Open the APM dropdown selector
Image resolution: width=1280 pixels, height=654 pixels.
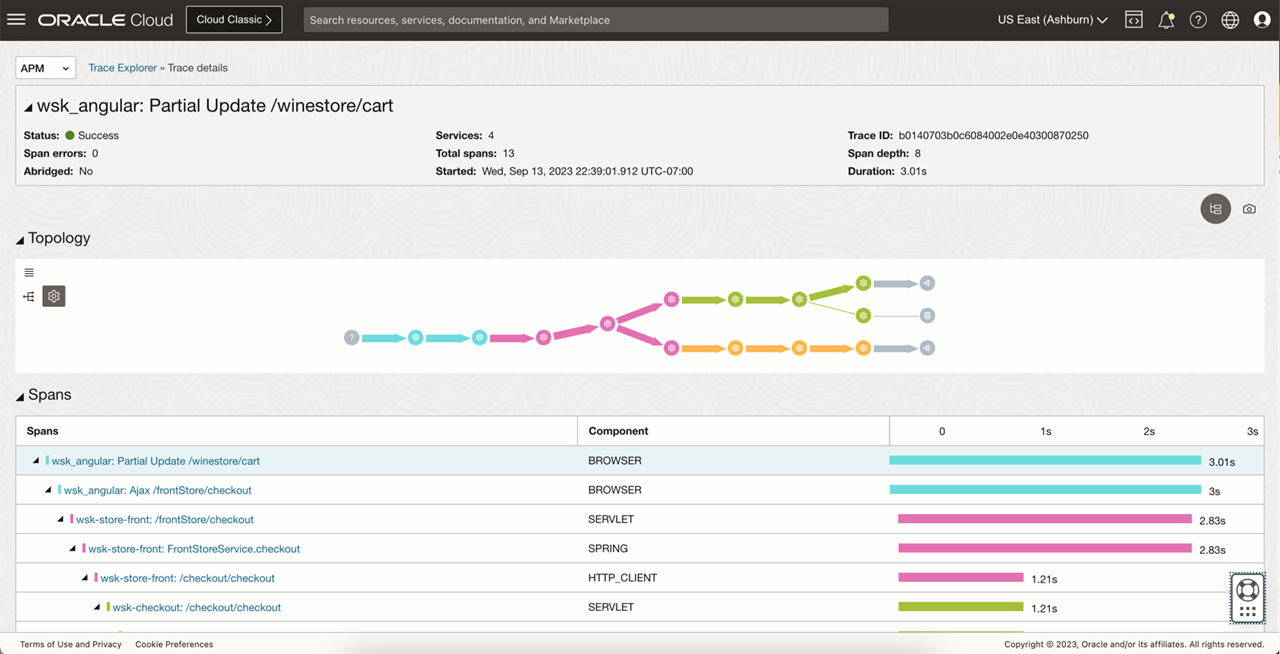[46, 68]
